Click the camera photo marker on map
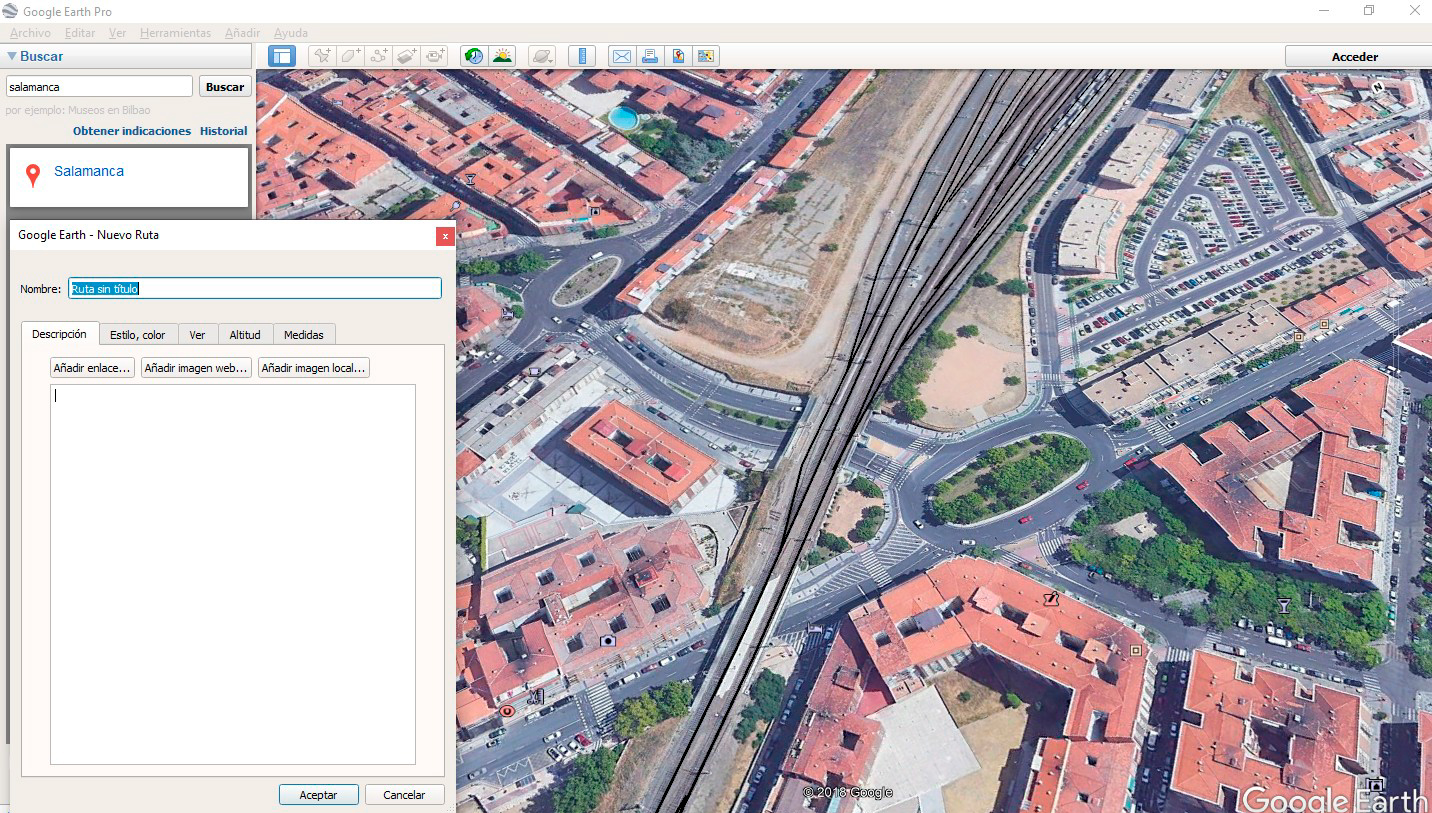 point(607,640)
